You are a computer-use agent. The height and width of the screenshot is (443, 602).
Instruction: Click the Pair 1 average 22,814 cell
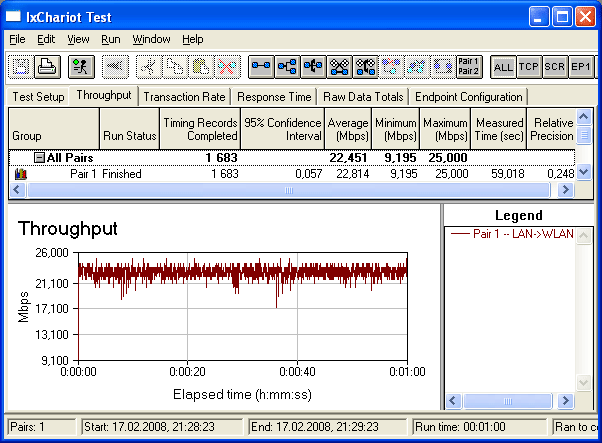[x=352, y=174]
